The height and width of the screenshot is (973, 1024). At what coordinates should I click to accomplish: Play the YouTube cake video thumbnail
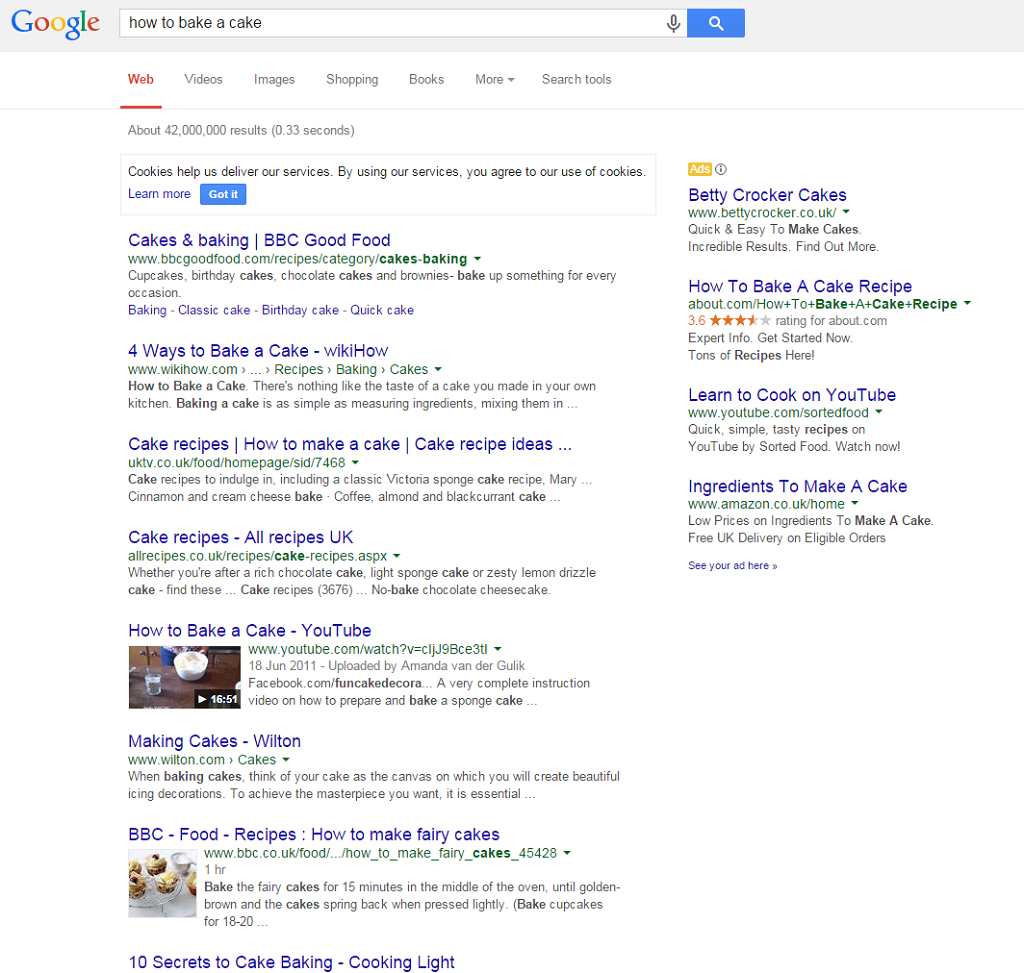(x=184, y=677)
